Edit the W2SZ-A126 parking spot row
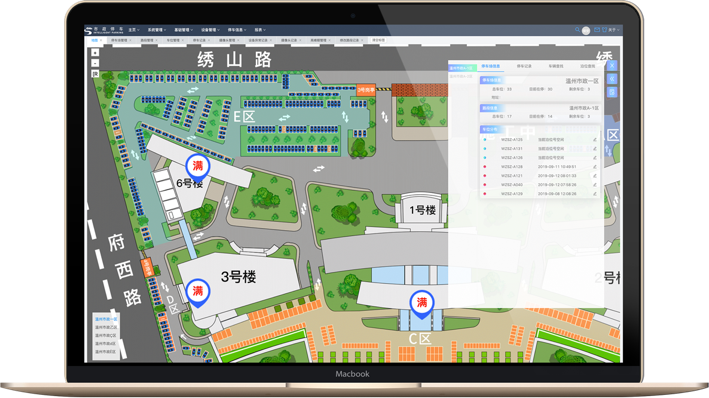This screenshot has width=709, height=398. pos(595,158)
